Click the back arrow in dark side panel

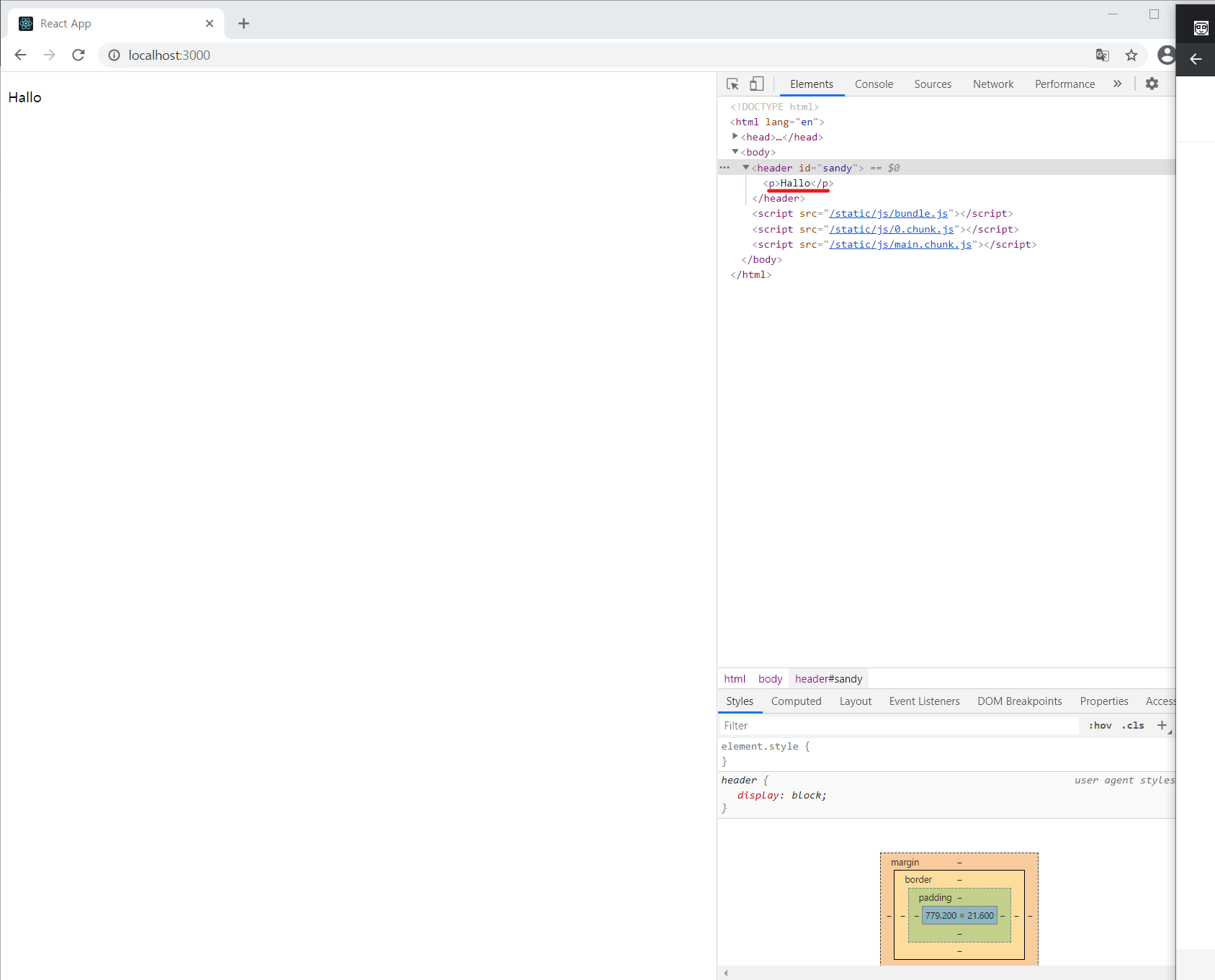coord(1196,59)
